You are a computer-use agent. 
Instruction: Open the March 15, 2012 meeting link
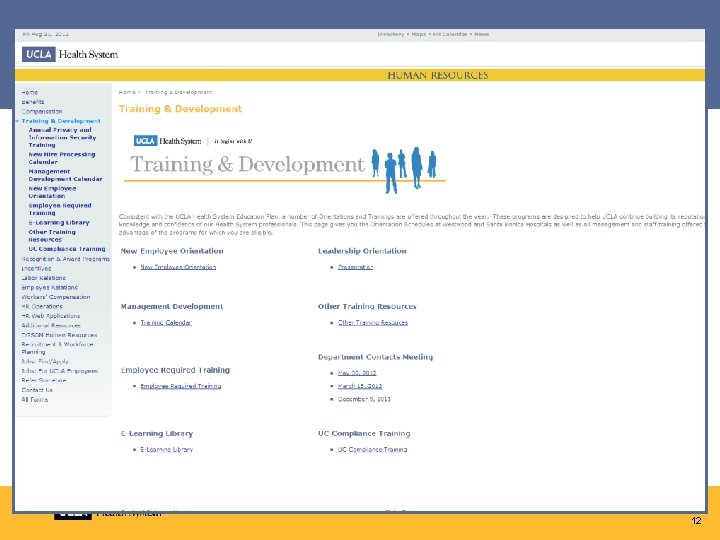360,386
